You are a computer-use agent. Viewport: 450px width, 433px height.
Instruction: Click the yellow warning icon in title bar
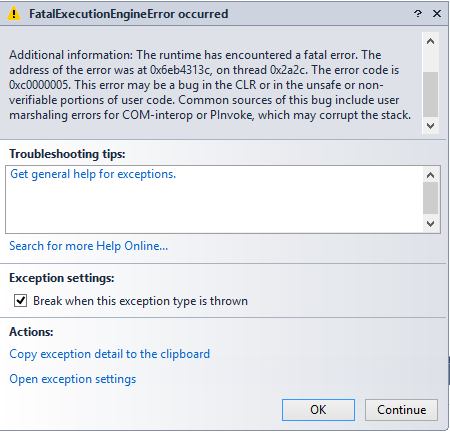[x=14, y=14]
